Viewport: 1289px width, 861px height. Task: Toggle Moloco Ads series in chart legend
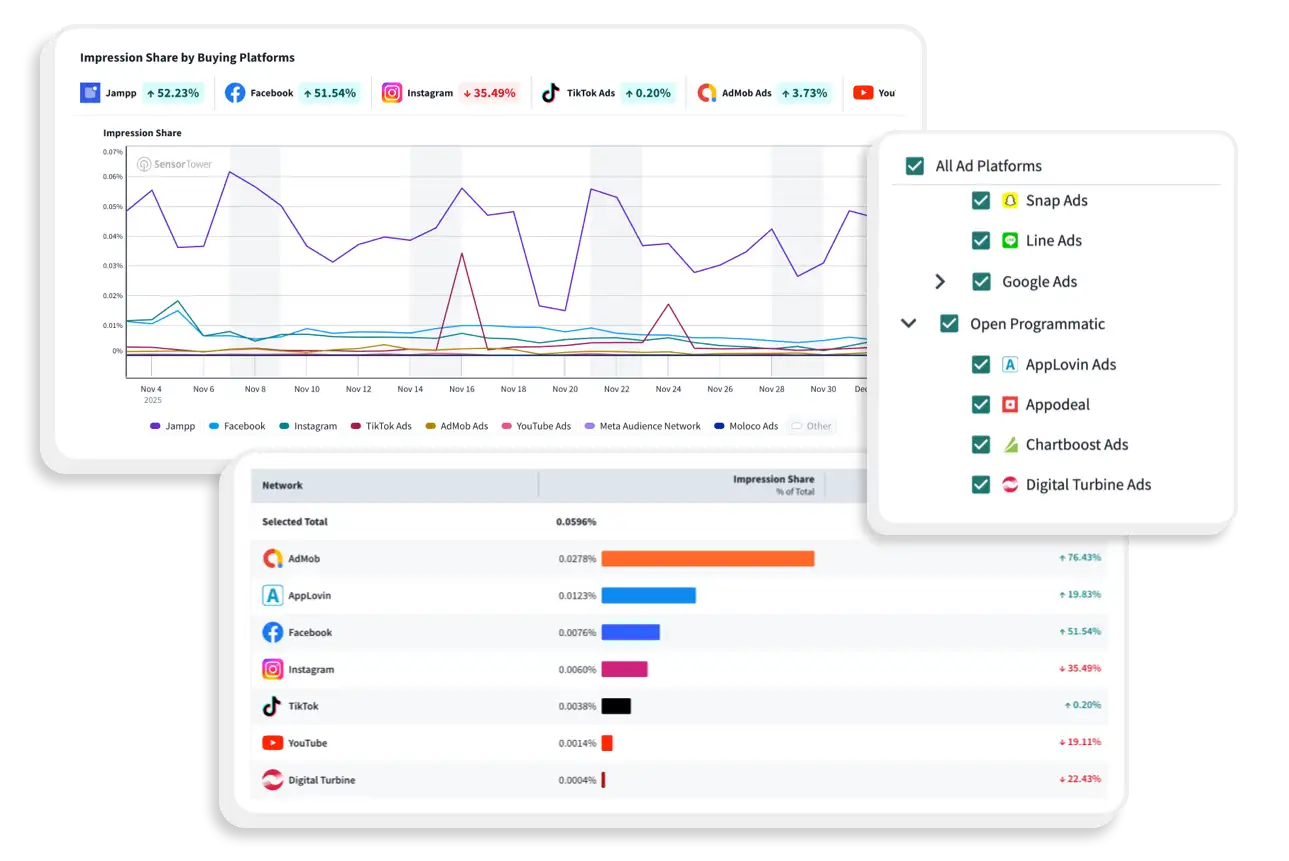747,426
